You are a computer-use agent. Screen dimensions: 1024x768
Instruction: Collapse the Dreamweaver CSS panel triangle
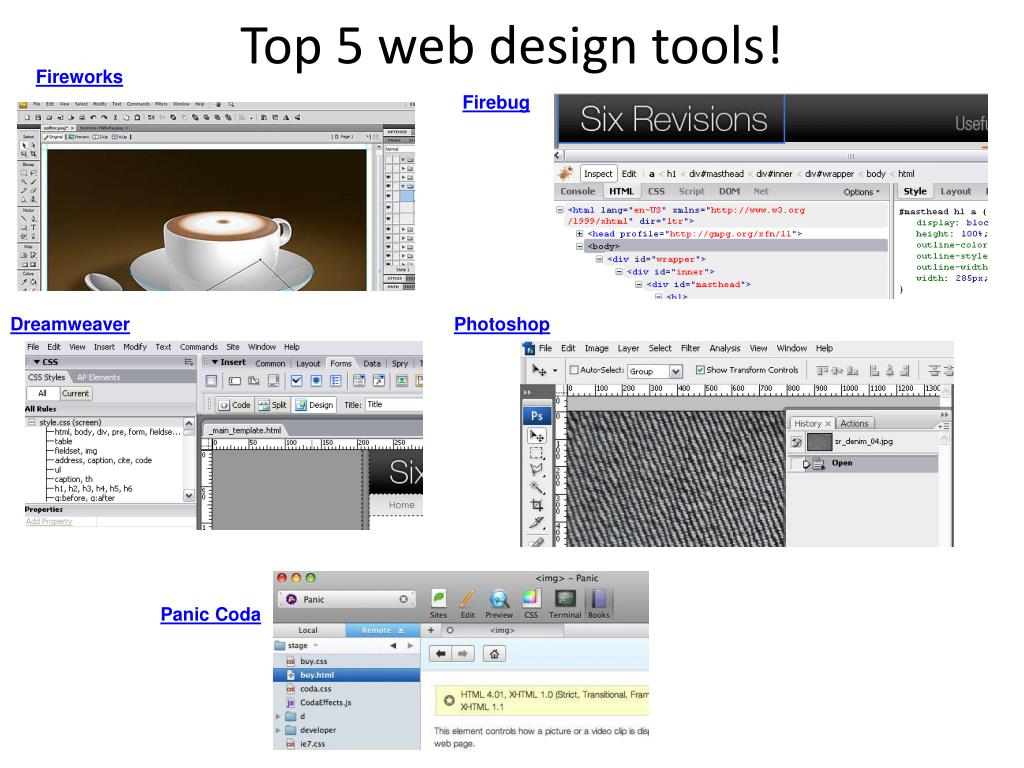pos(37,362)
